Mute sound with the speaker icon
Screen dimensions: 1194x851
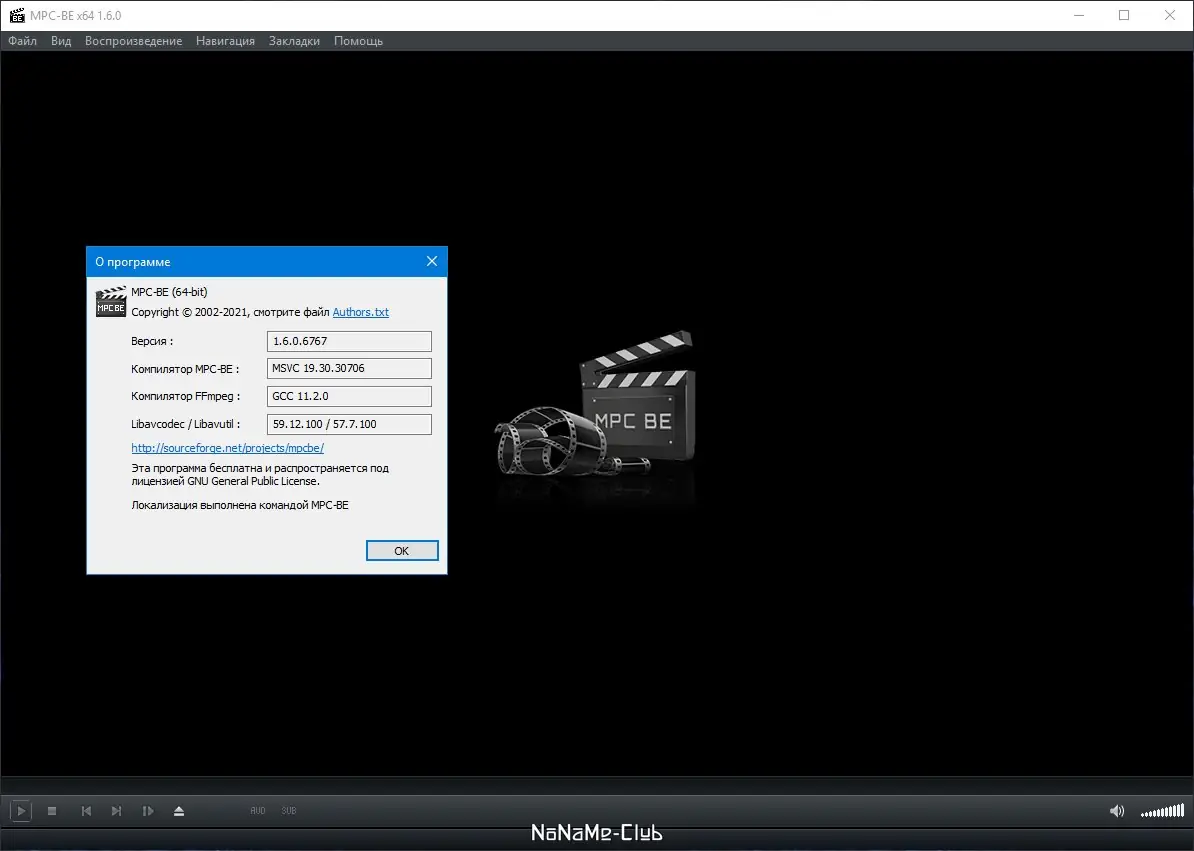click(1116, 811)
